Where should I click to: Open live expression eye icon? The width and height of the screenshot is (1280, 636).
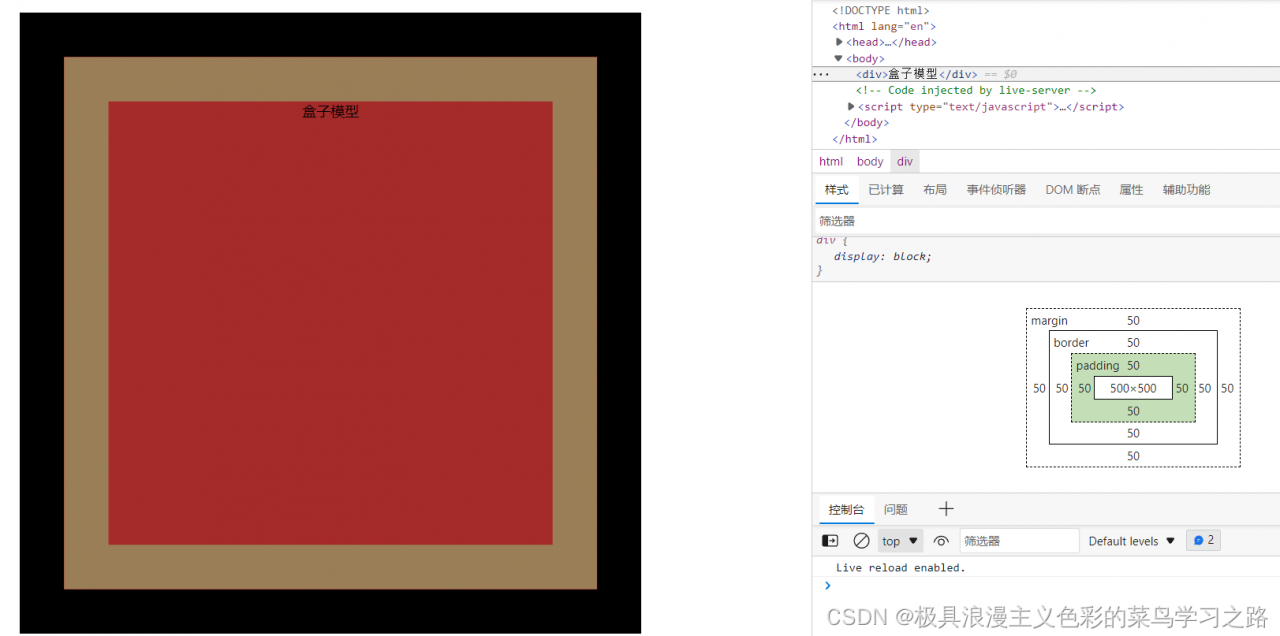click(941, 541)
